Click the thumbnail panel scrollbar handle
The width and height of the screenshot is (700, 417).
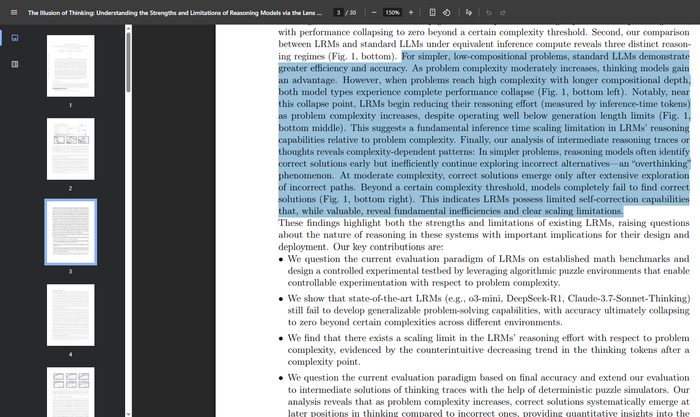pos(129,63)
